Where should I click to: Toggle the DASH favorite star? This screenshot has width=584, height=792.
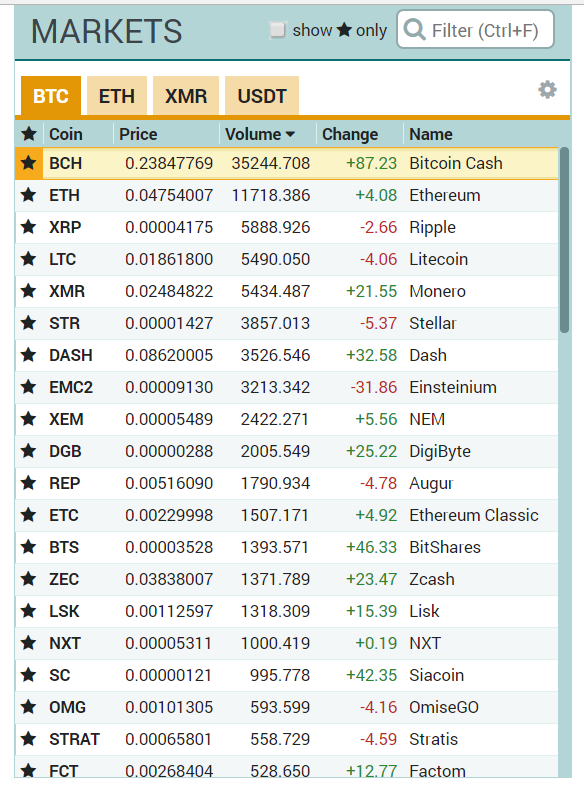(29, 355)
